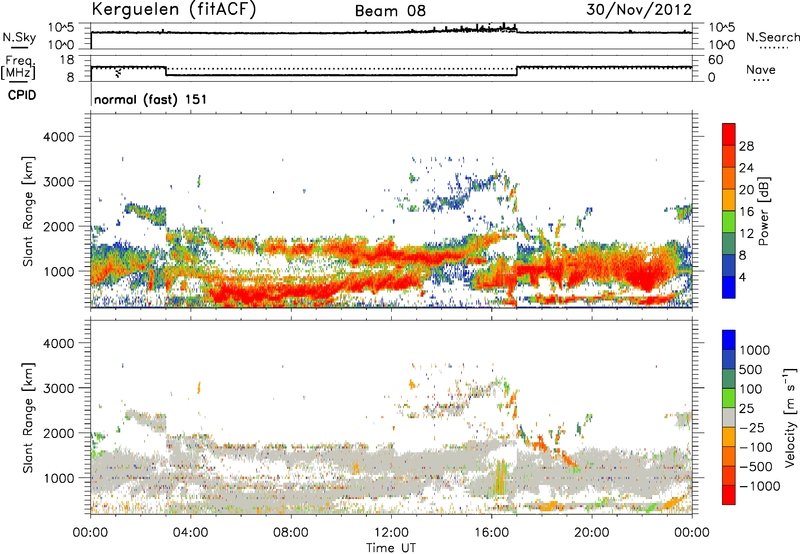Click the 'Kerguelen (fitACF)' title text
The width and height of the screenshot is (800, 554).
(x=173, y=9)
